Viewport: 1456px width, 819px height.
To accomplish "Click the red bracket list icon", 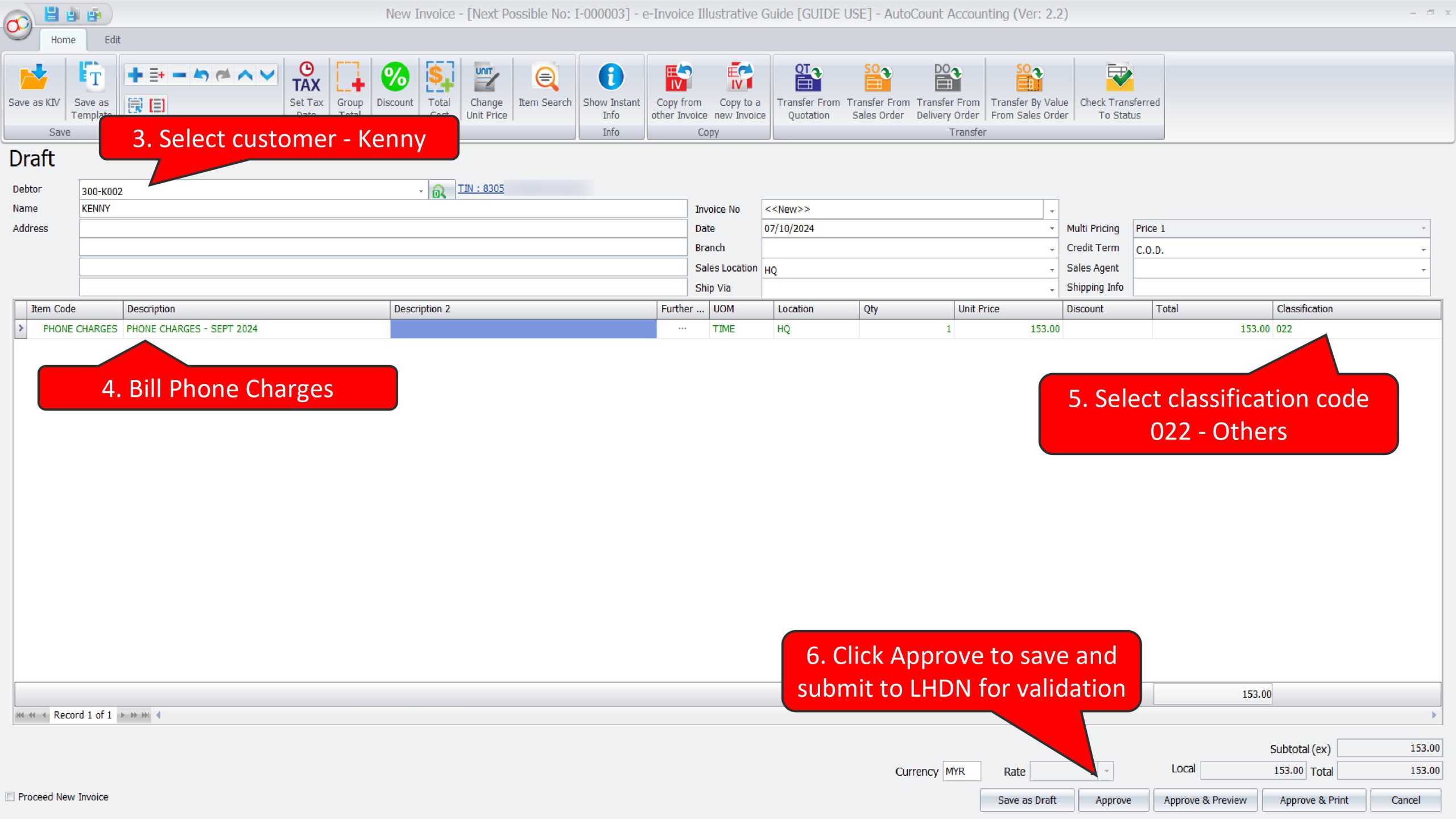I will point(157,105).
